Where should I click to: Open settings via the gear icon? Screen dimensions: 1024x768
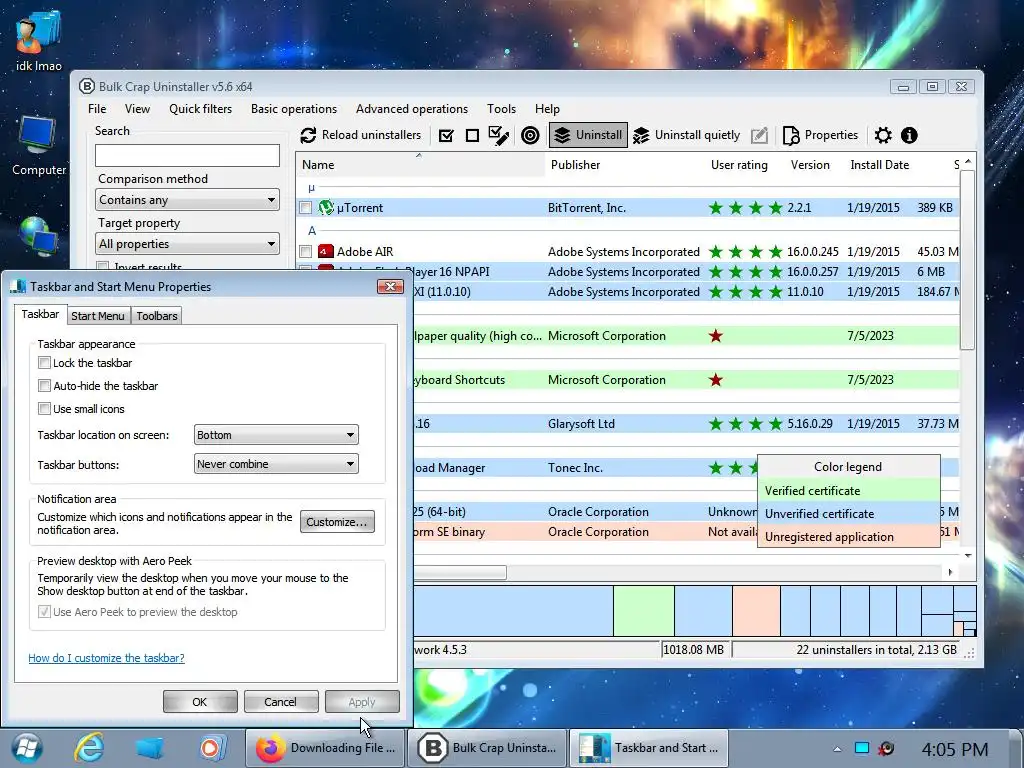click(883, 135)
